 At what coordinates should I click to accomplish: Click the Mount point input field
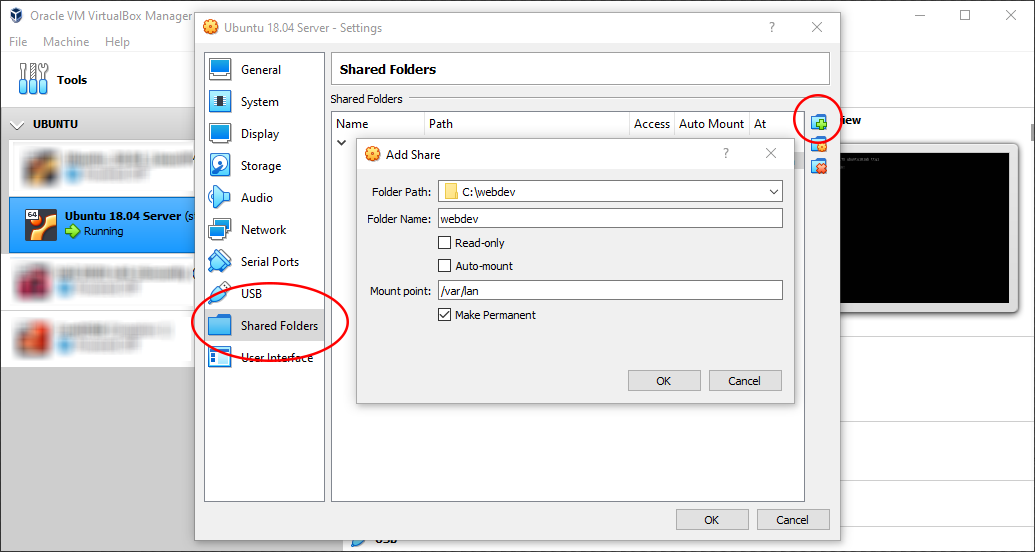(611, 291)
